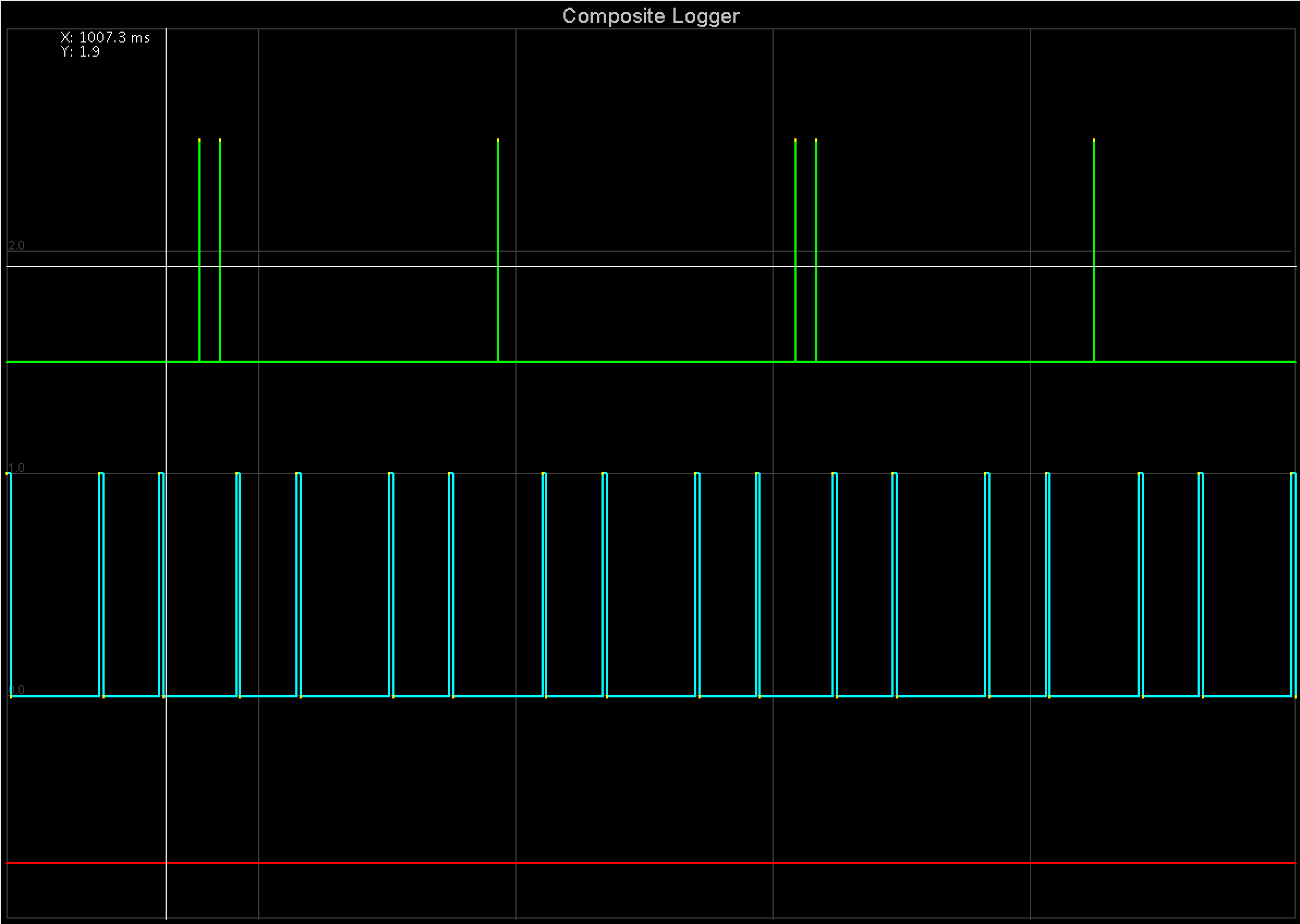
Task: Click the top of fourth green spike
Action: (795, 140)
